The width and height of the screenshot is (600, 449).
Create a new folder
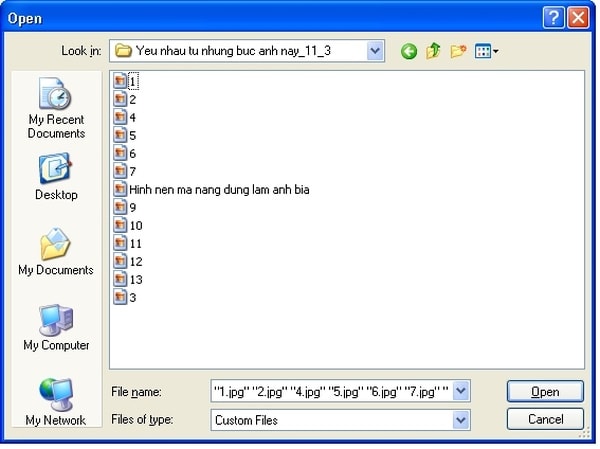tap(458, 51)
